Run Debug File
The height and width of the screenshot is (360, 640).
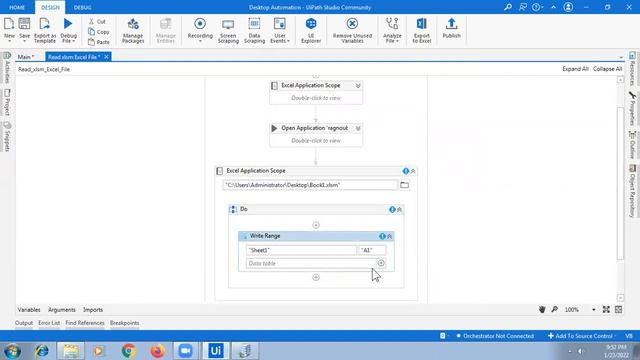coord(68,30)
